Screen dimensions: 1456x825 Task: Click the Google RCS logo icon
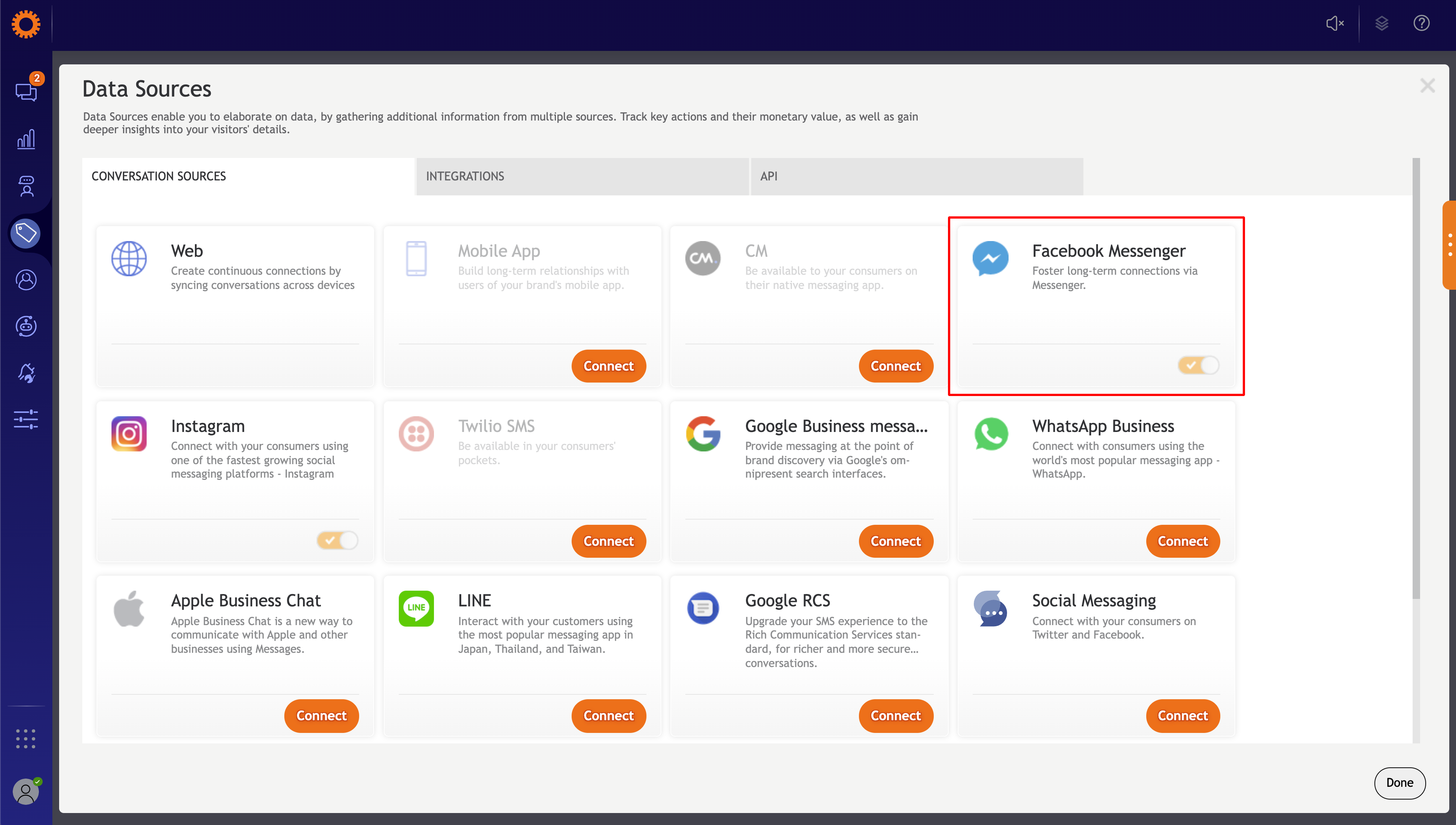(703, 609)
